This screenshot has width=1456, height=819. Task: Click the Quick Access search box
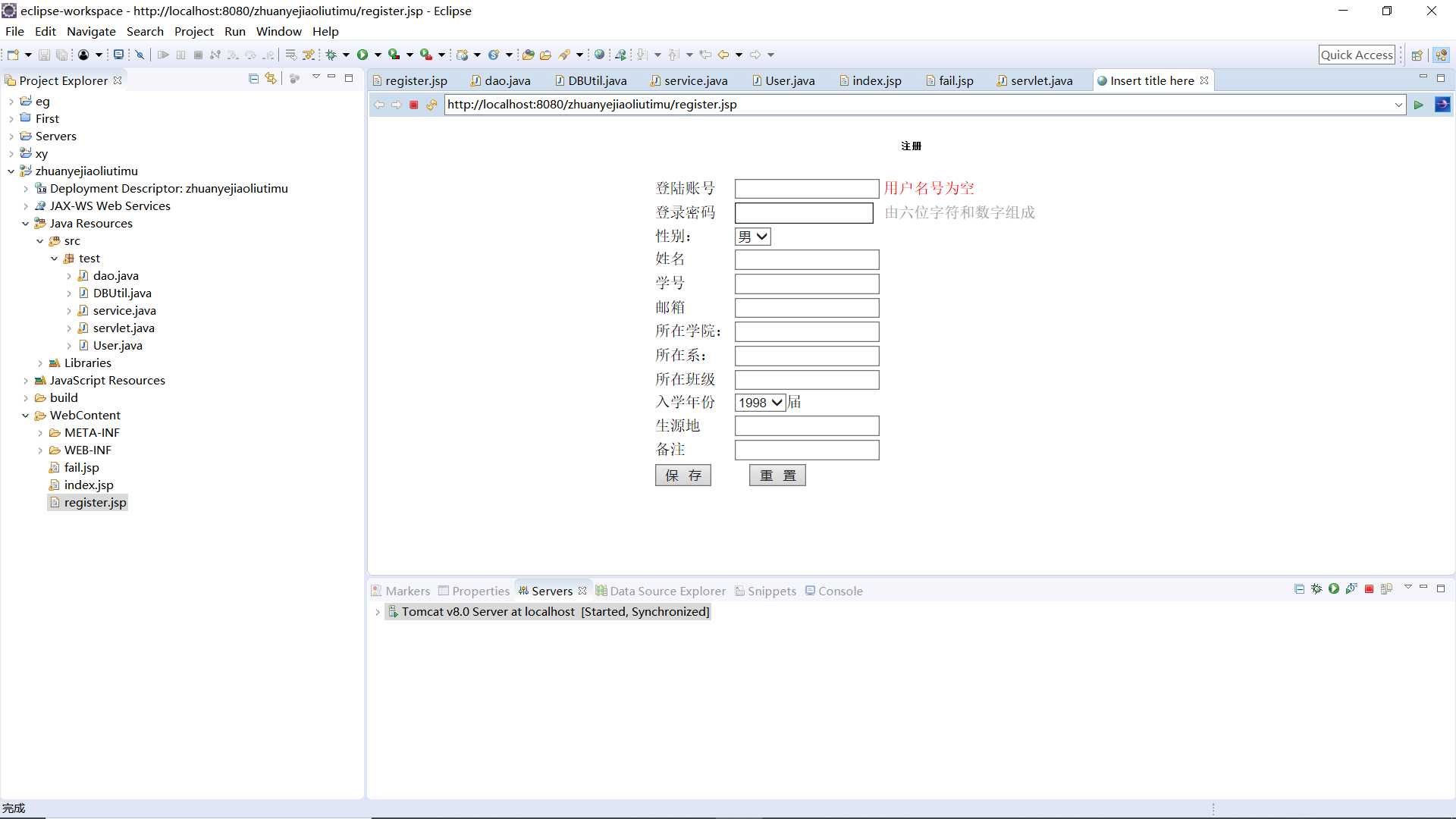coord(1357,55)
